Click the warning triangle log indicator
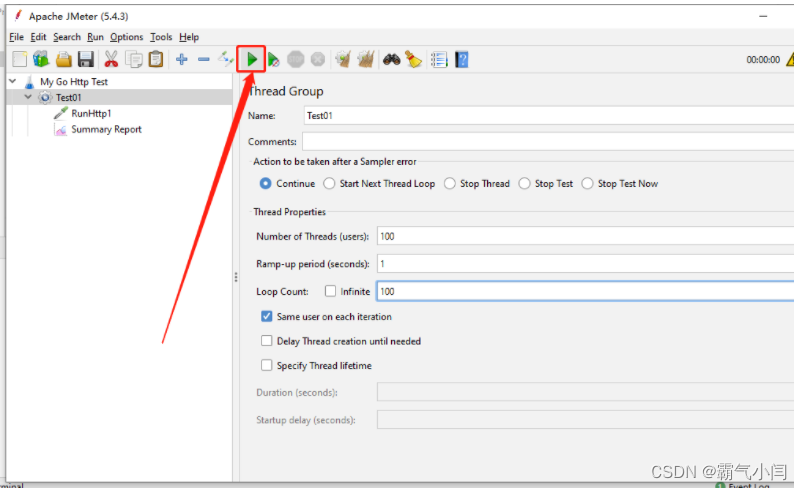The height and width of the screenshot is (490, 802). (x=790, y=59)
